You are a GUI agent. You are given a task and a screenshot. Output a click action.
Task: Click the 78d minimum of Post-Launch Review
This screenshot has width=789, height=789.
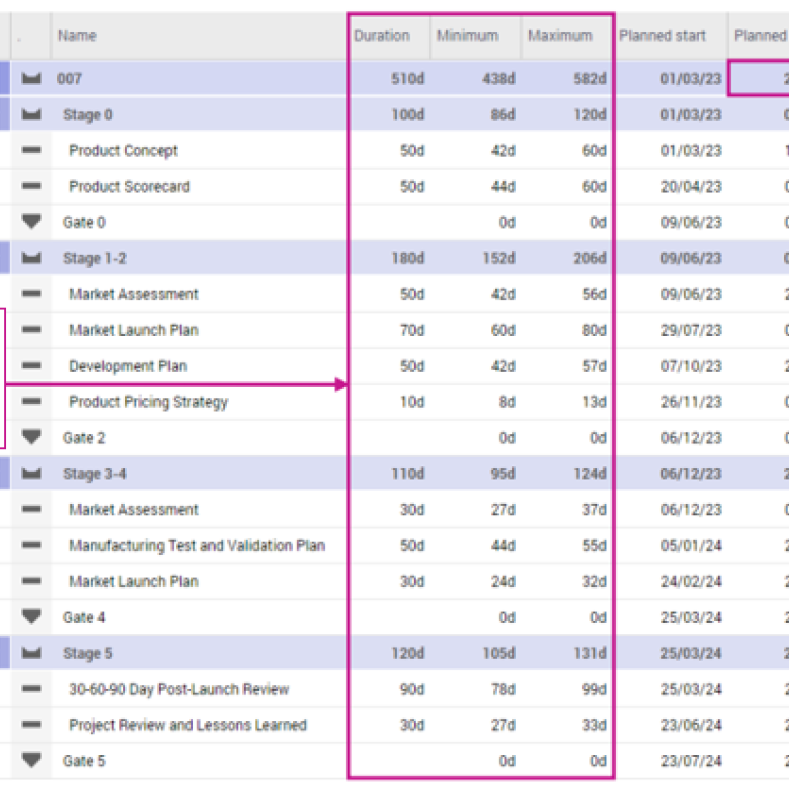tap(503, 689)
